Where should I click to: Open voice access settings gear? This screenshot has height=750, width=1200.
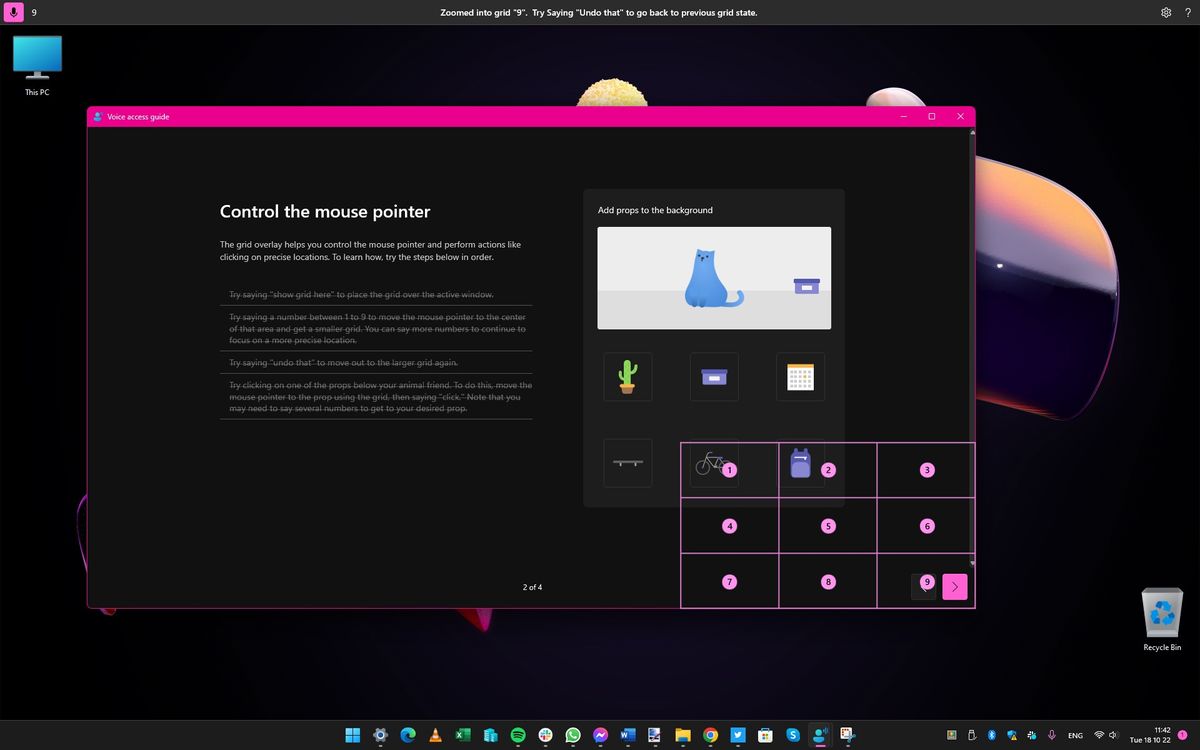tap(1165, 12)
